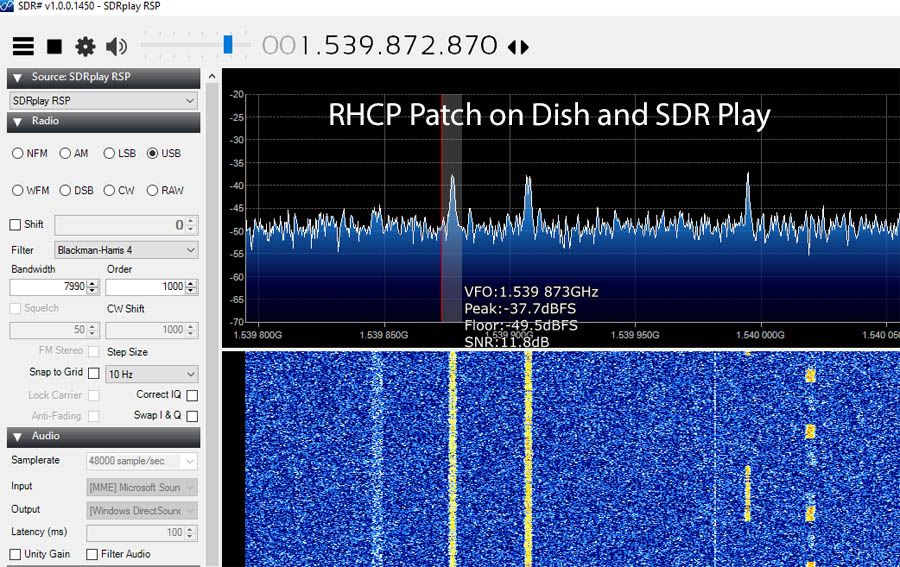The image size is (900, 567).
Task: Open the Blackman-Harris 4 filter dropdown
Action: [126, 250]
